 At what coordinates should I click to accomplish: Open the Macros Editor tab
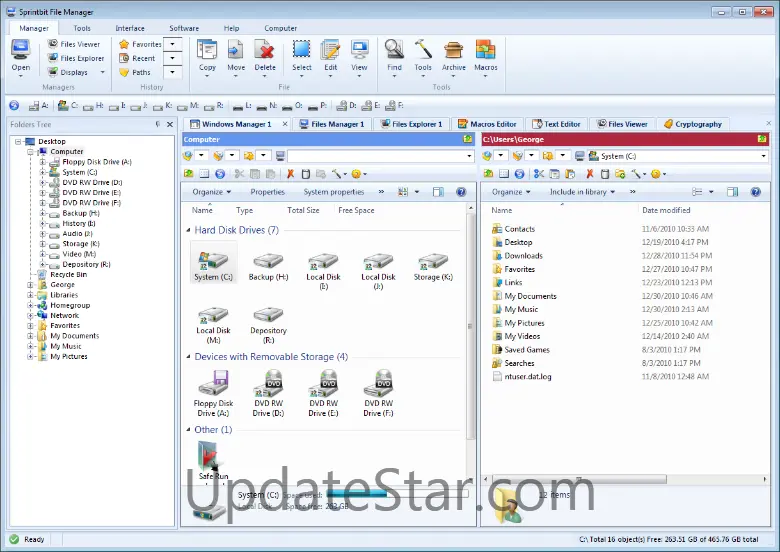487,124
